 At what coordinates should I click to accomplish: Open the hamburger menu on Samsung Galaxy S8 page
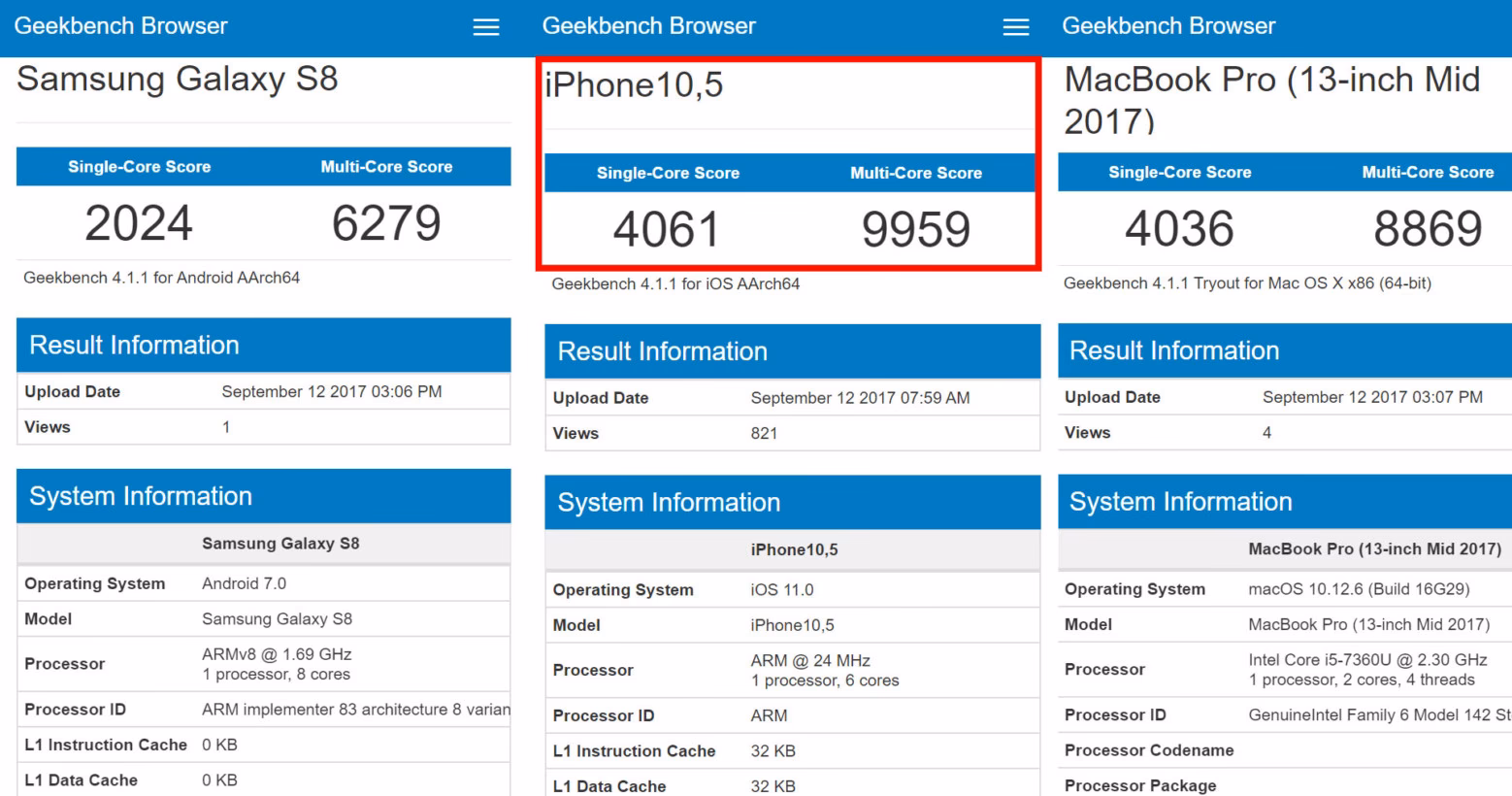tap(485, 27)
